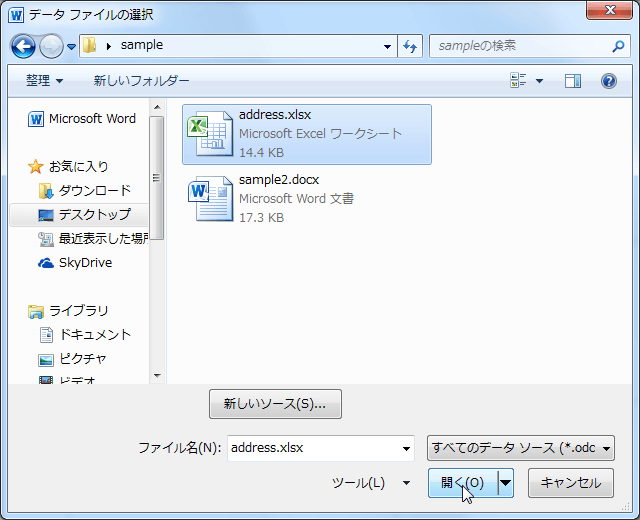Click the Microsoft Word 文書 description
640x520 pixels.
(296, 199)
